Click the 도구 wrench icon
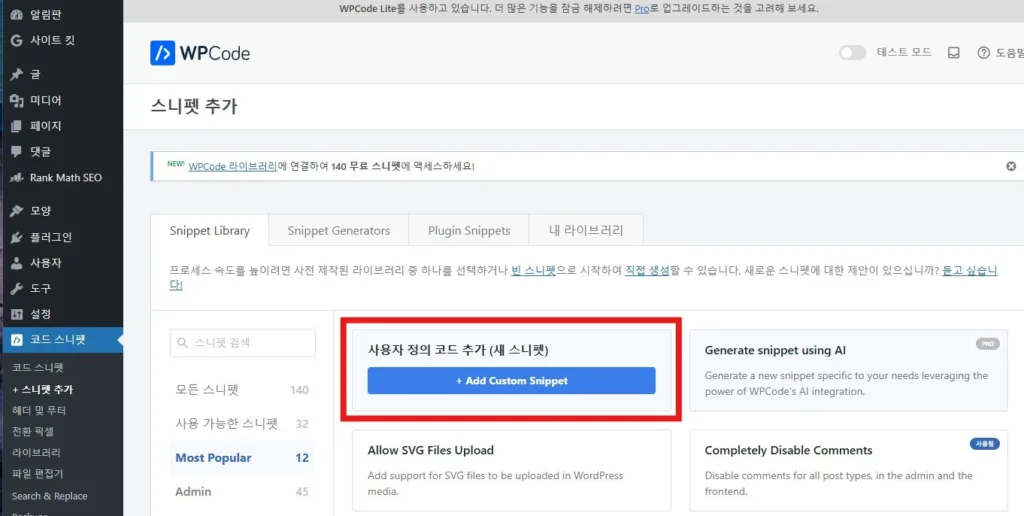 coord(17,288)
